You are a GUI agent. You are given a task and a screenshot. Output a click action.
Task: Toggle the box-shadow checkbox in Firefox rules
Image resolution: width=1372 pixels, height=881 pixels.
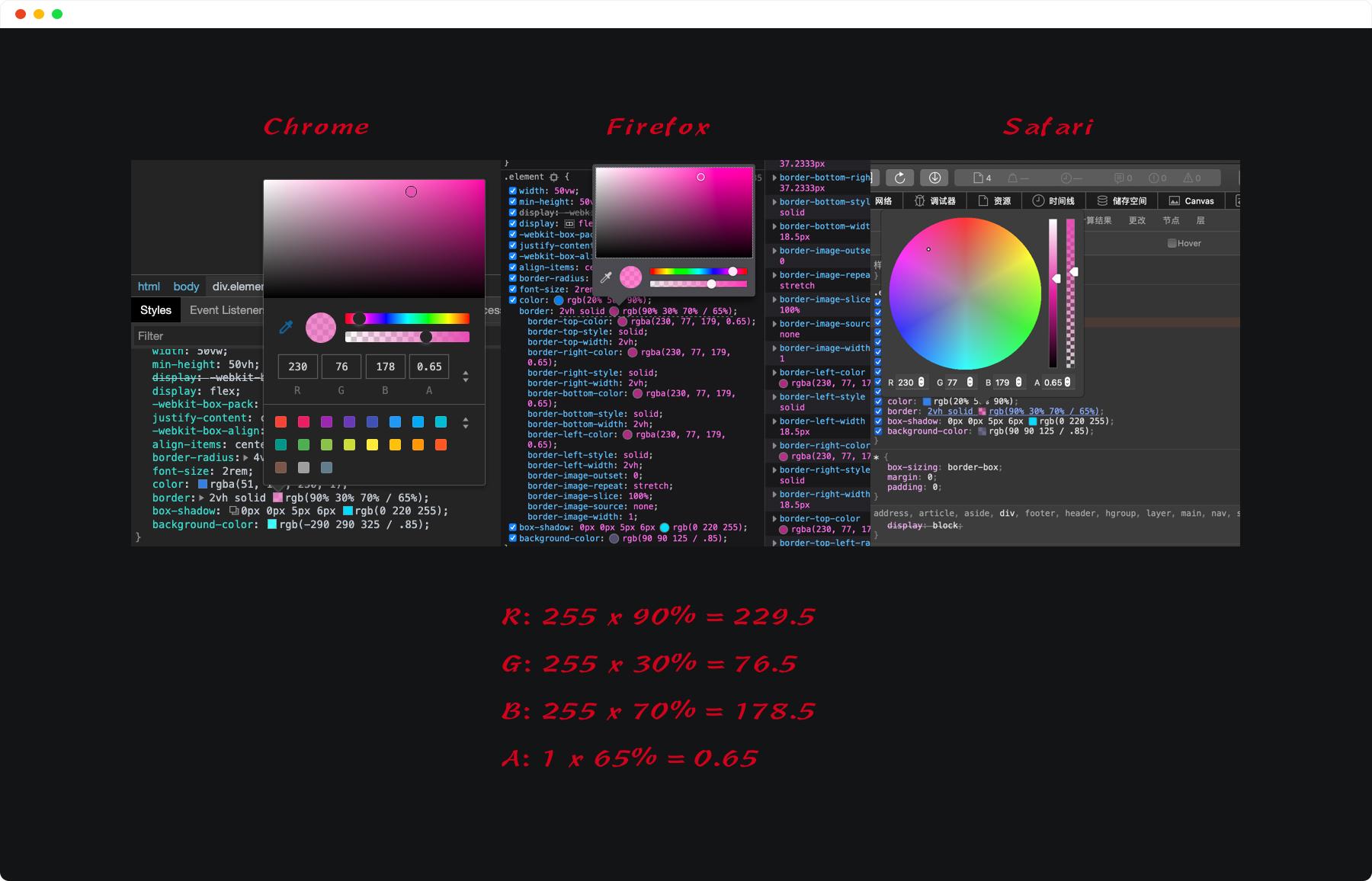[513, 527]
